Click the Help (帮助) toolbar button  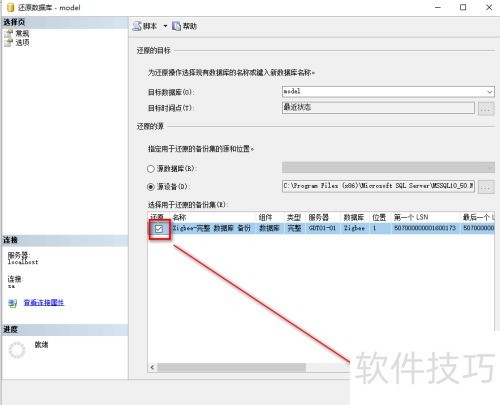(x=184, y=26)
